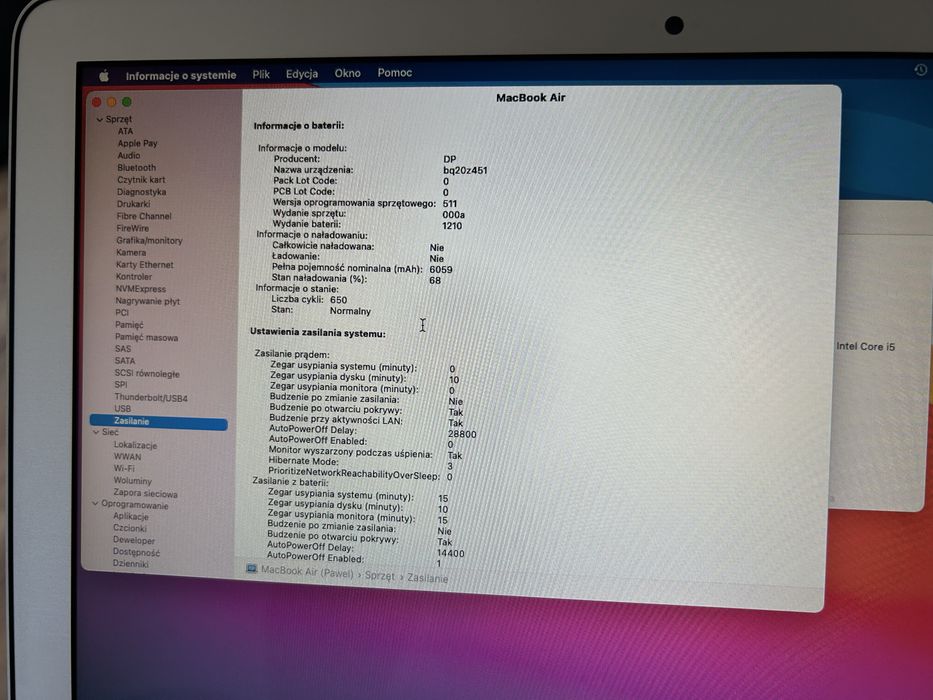Viewport: 933px width, 700px height.
Task: Select SATA in the sidebar
Action: coord(125,361)
